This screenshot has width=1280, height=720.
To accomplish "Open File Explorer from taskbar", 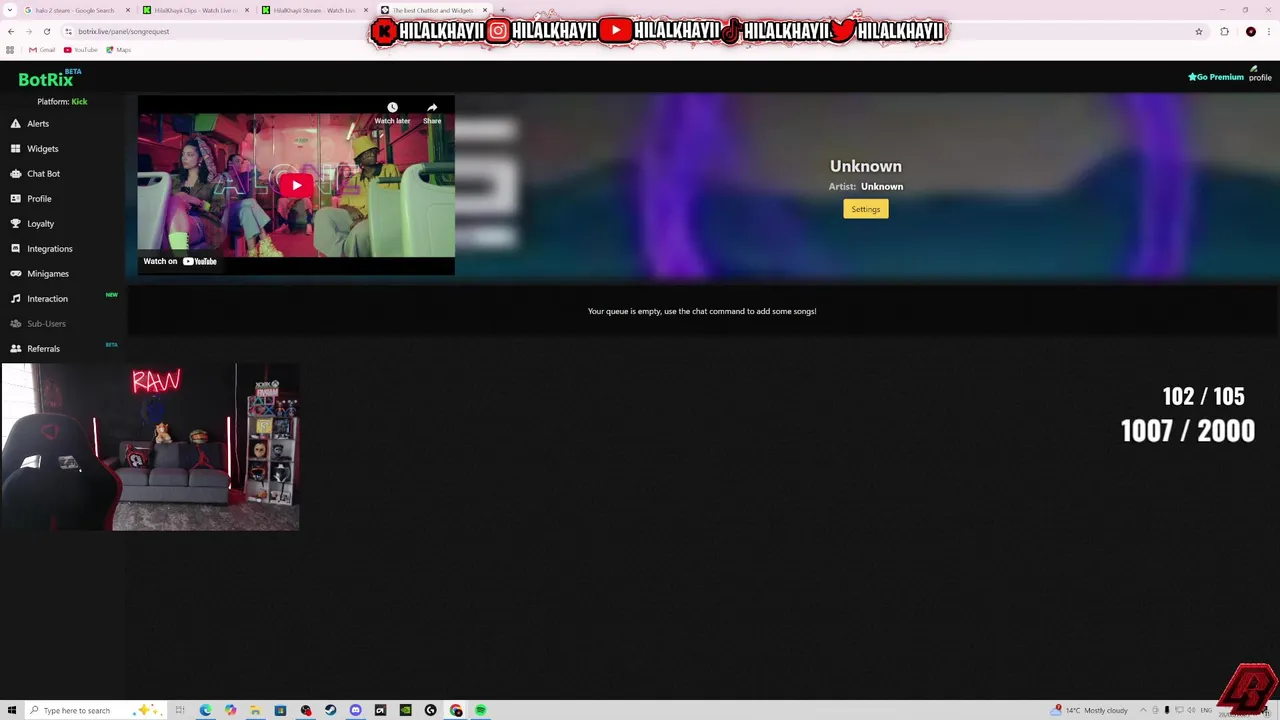I will [x=255, y=710].
